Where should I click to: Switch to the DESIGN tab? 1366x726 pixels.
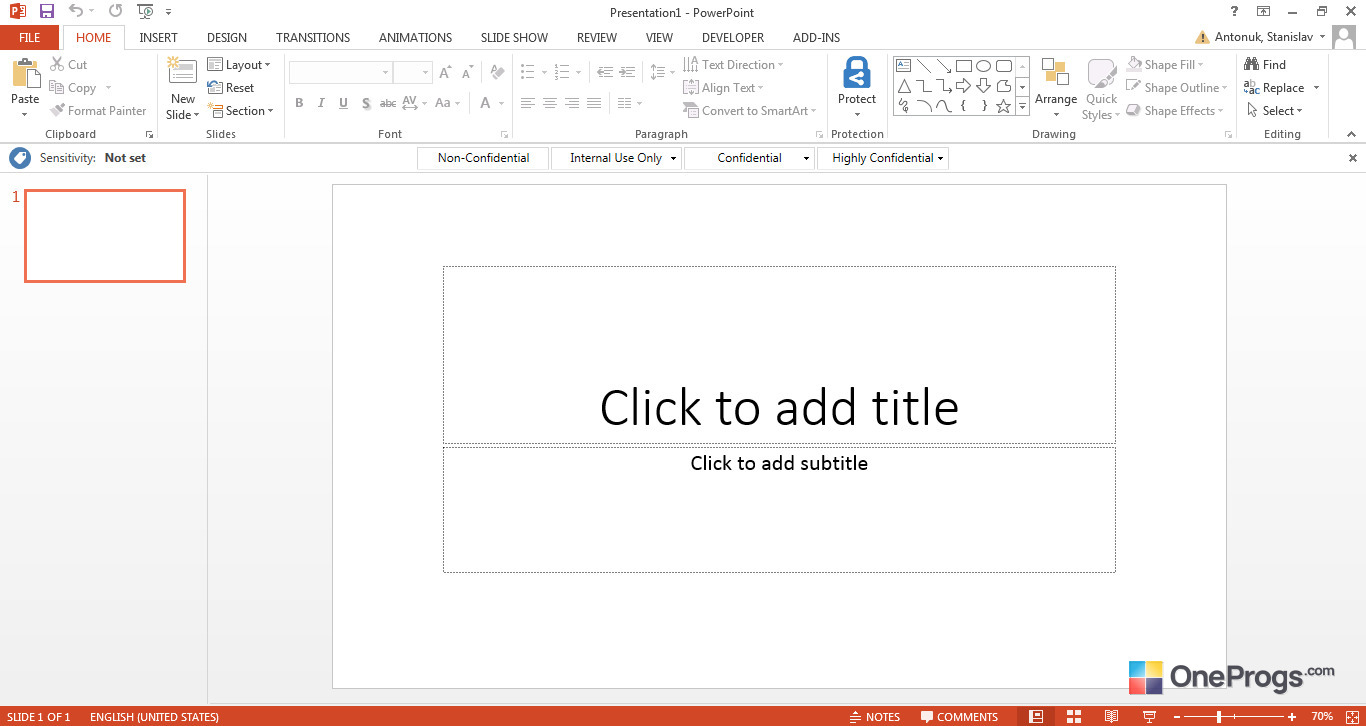(x=227, y=38)
